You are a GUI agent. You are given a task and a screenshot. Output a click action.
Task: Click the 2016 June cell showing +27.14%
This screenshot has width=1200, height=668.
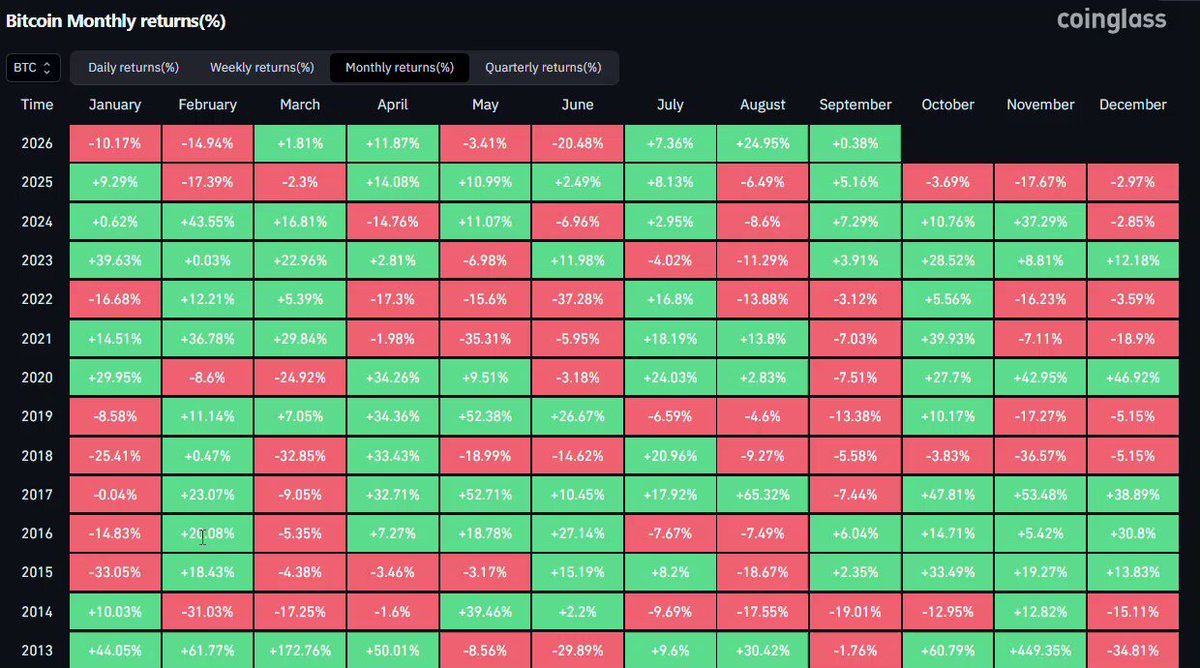click(x=578, y=533)
